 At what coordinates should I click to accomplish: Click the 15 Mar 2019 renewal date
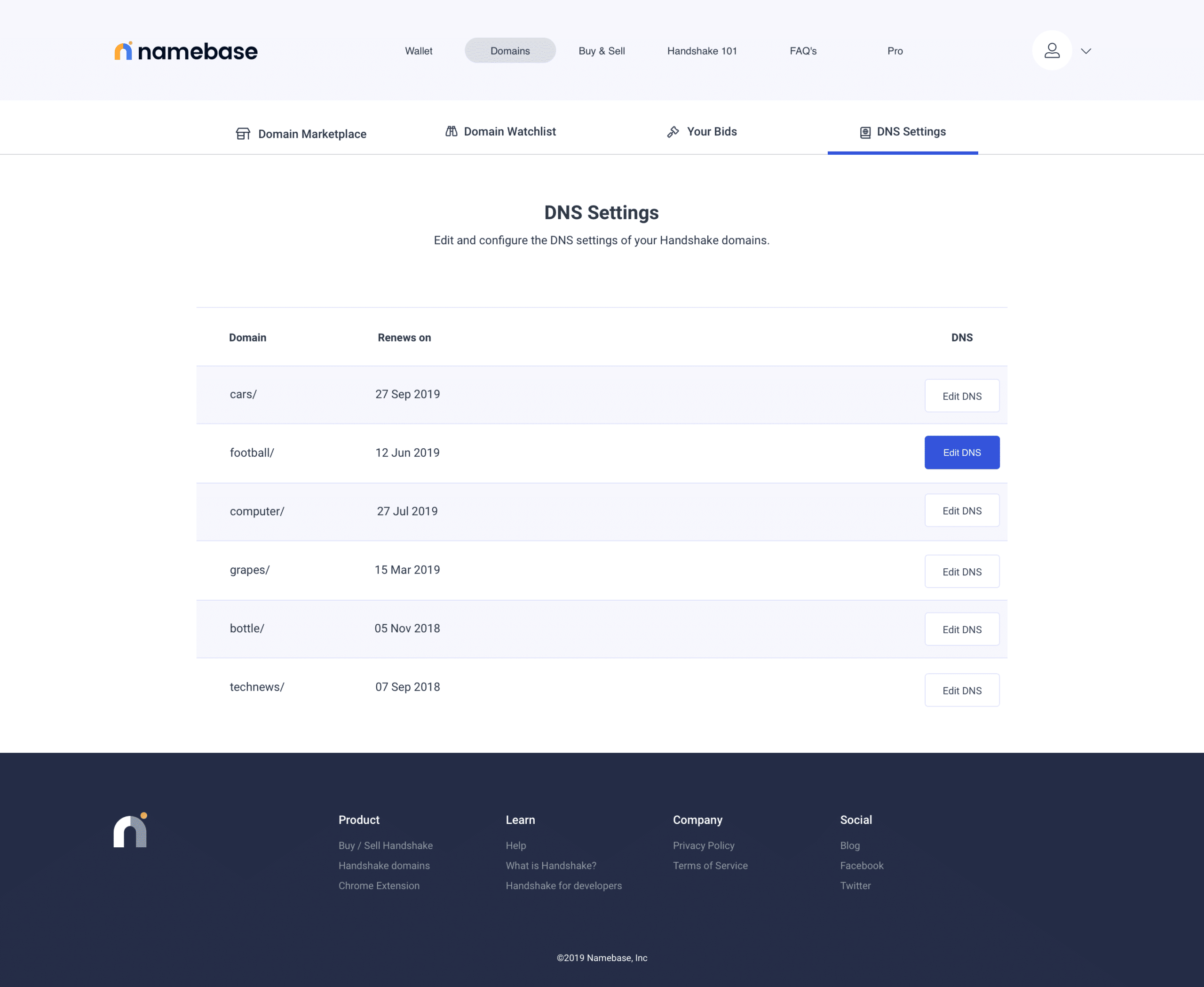click(408, 570)
